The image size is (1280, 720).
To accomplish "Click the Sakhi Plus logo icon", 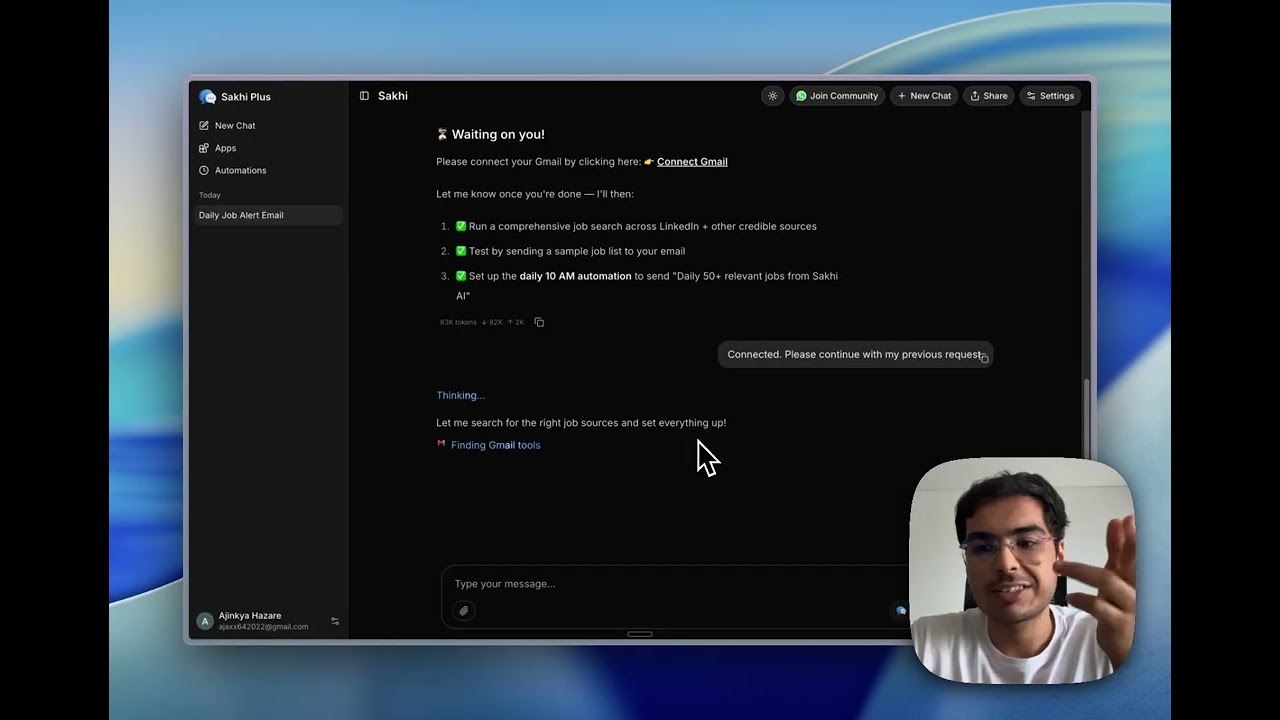I will 208,97.
